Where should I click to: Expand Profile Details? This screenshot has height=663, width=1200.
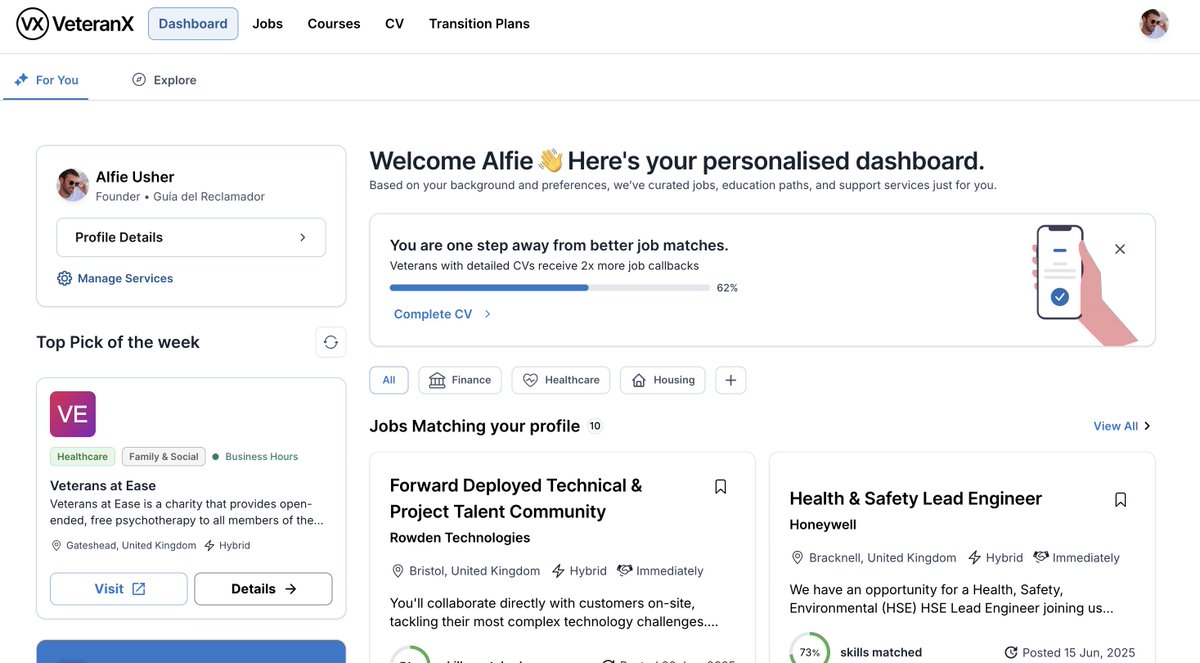pyautogui.click(x=191, y=238)
